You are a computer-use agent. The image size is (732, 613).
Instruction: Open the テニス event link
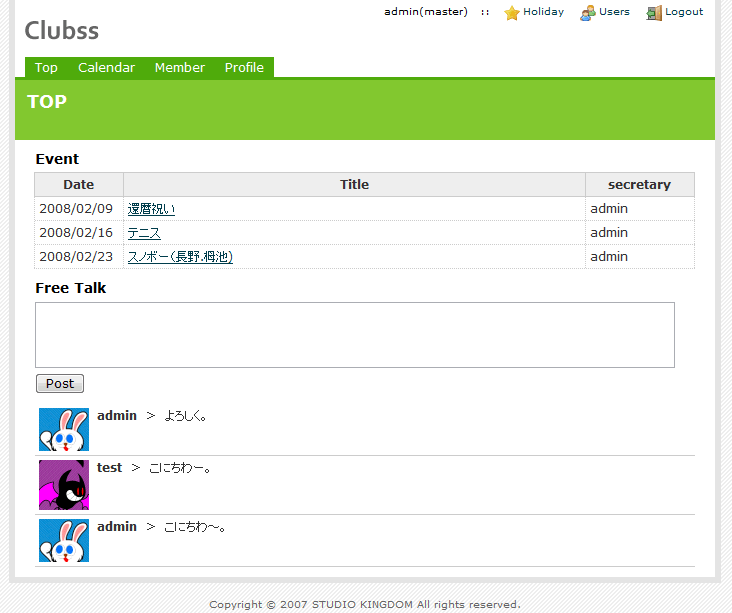click(144, 233)
